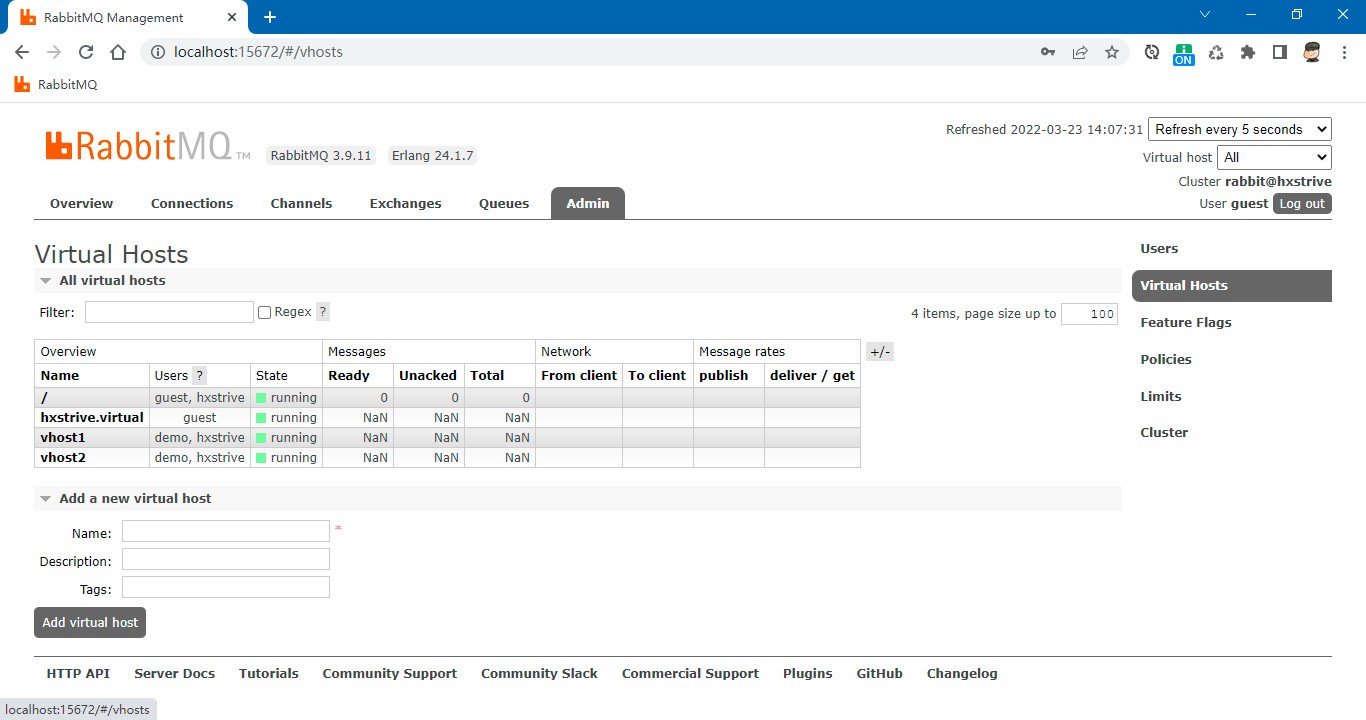The height and width of the screenshot is (720, 1366).
Task: Open the refresh interval dropdown
Action: pos(1240,129)
